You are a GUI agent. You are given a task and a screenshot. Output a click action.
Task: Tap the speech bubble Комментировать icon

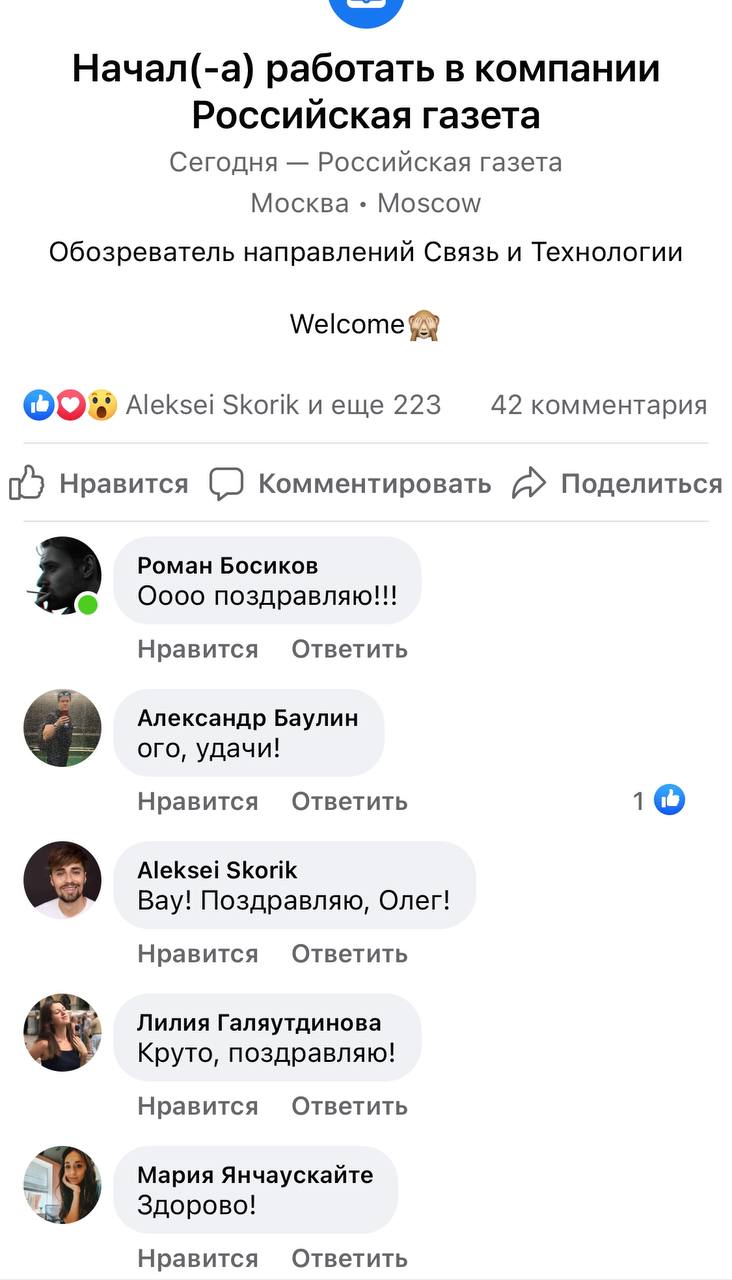pos(227,484)
